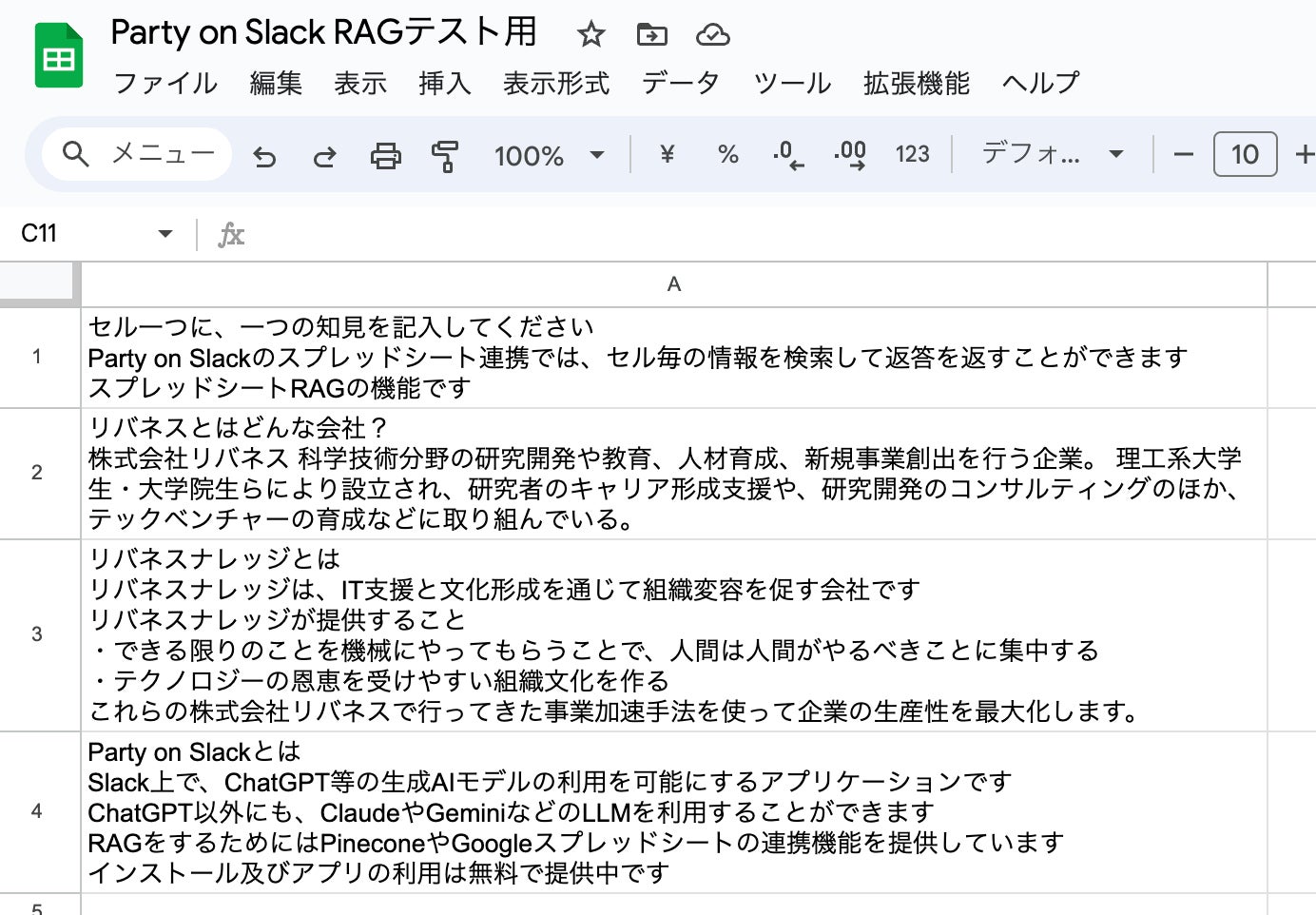Select column A header

[x=674, y=284]
